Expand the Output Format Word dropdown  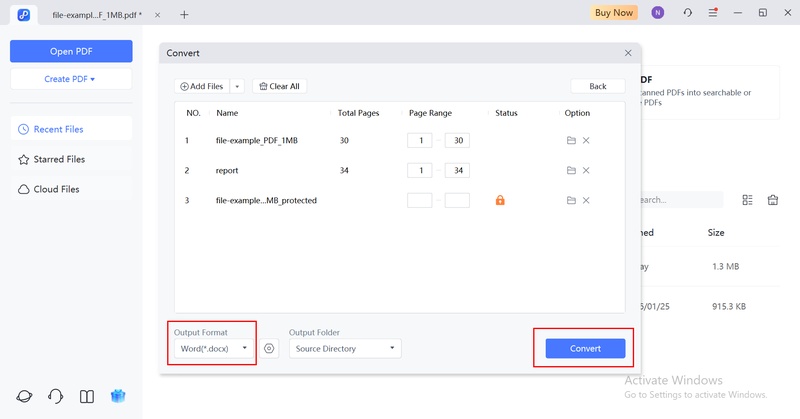211,349
